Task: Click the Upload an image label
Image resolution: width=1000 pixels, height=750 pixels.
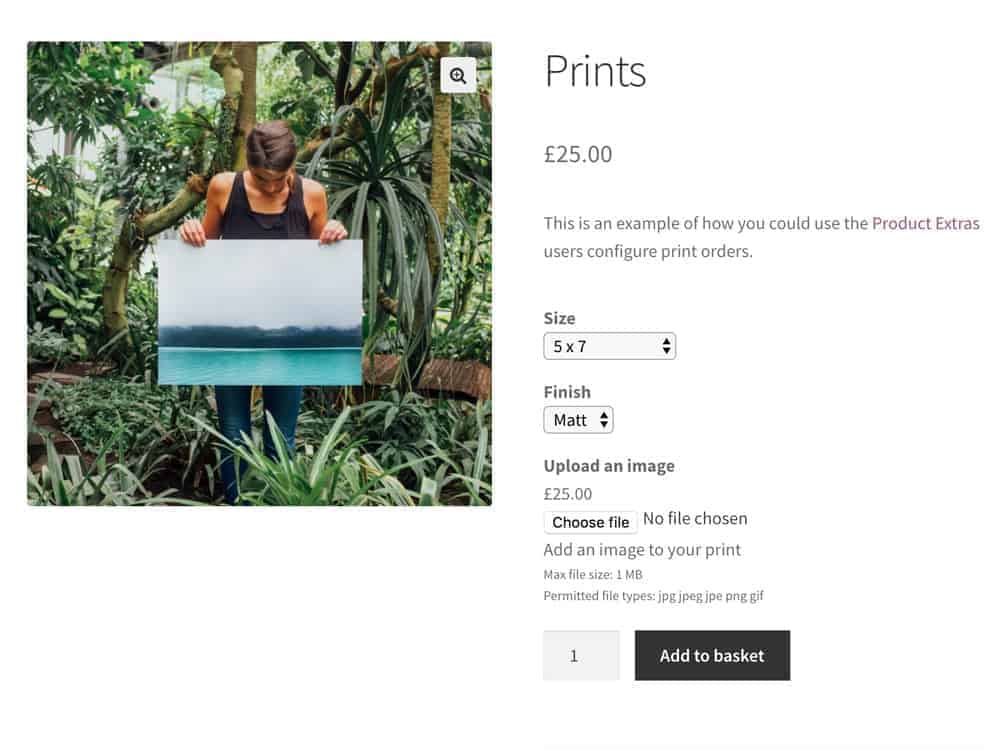Action: (x=609, y=466)
